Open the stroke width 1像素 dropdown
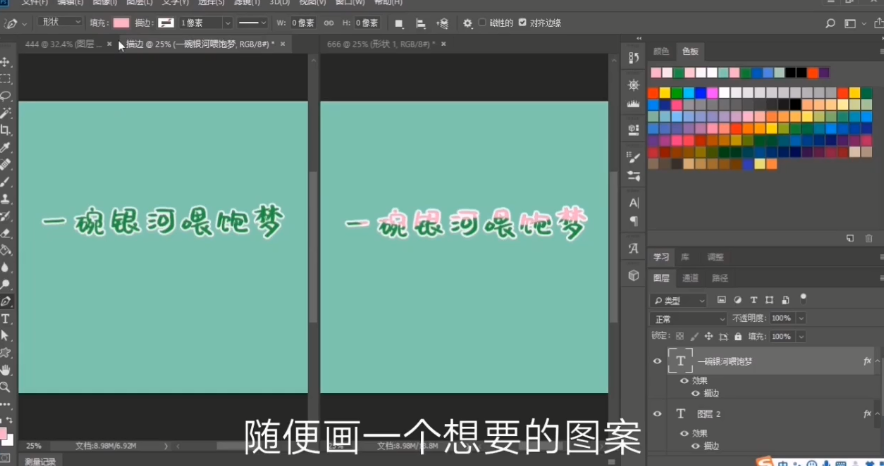 pos(227,23)
